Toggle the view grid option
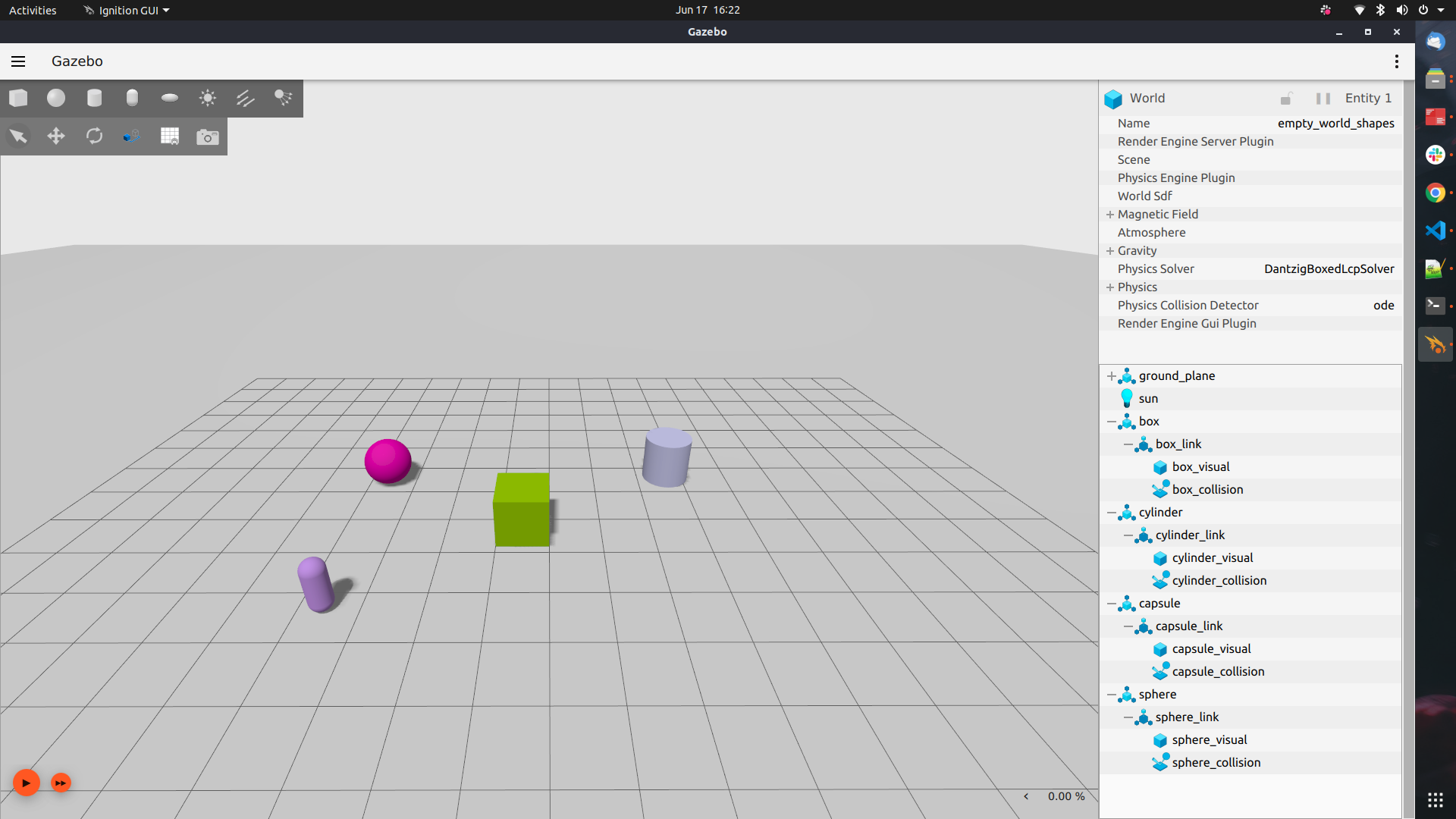Image resolution: width=1456 pixels, height=819 pixels. pos(170,136)
